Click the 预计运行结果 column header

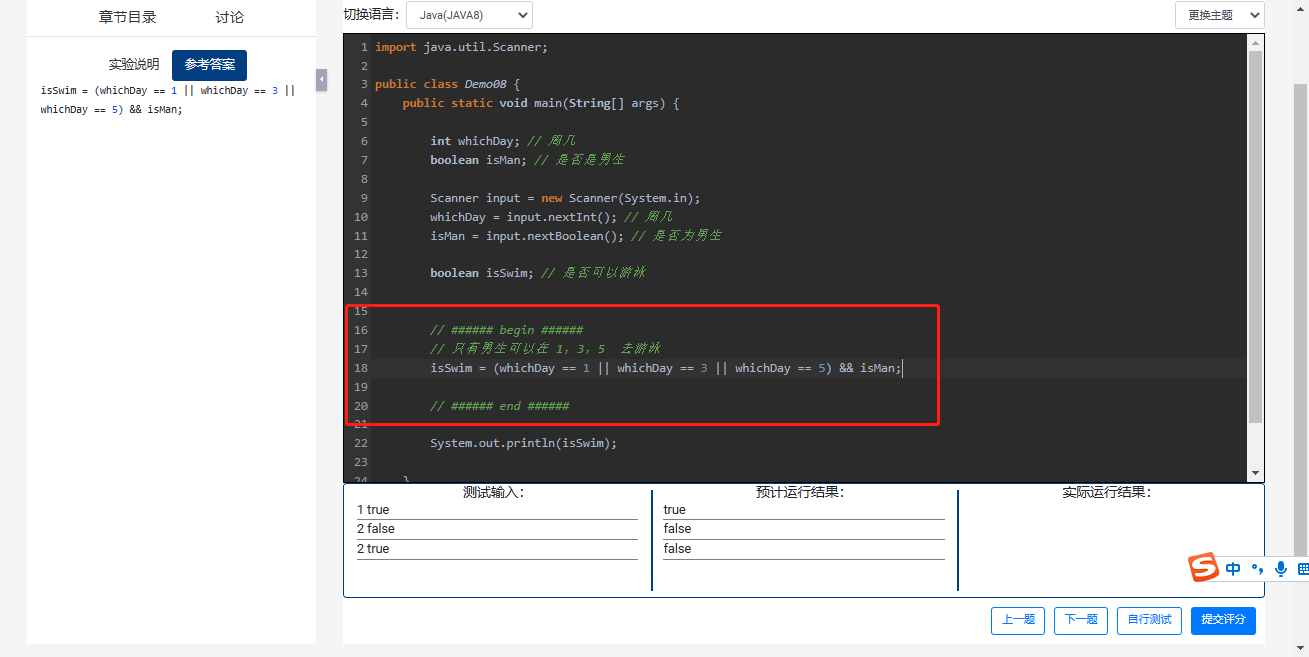(x=800, y=492)
